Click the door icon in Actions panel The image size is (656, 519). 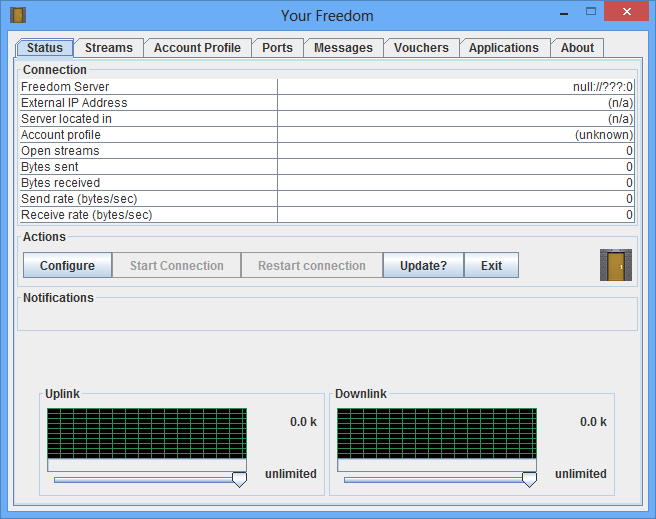click(x=616, y=266)
